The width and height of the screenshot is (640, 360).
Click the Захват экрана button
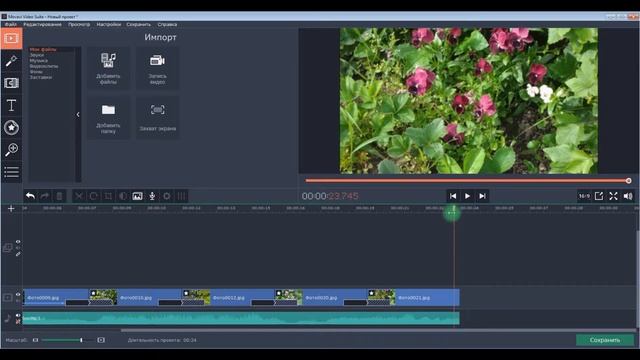tap(158, 118)
